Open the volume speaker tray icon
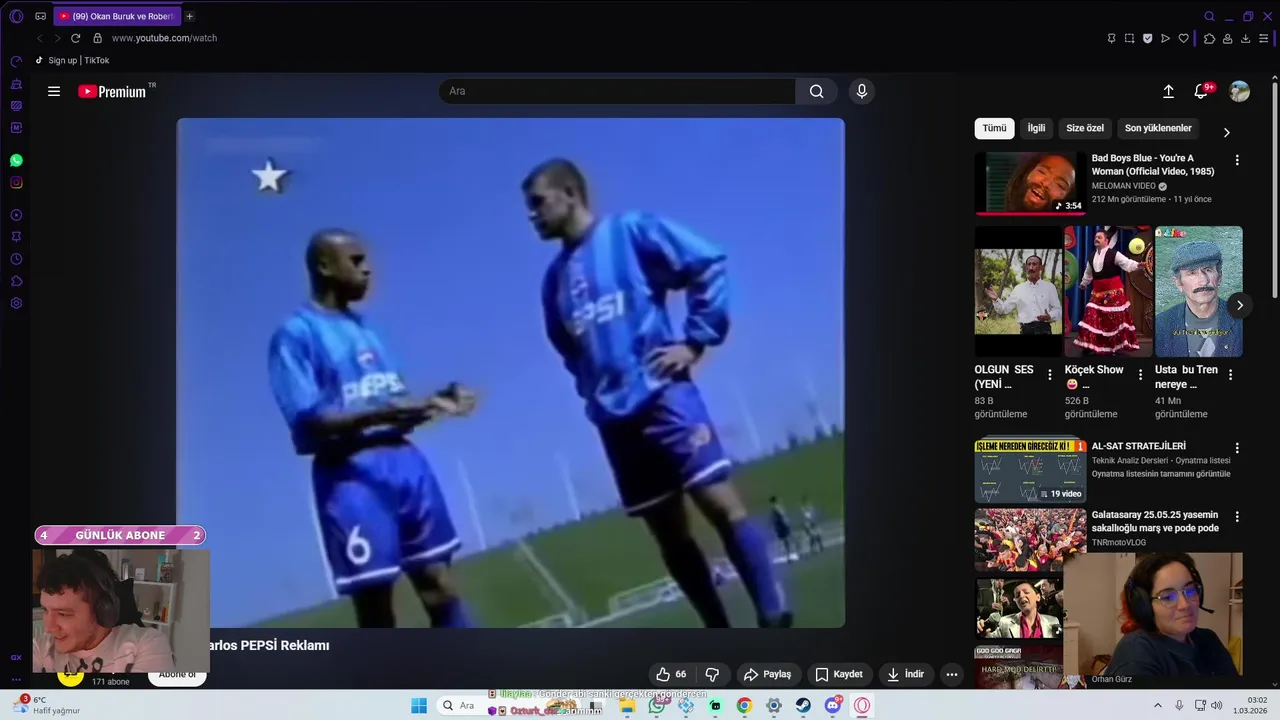The image size is (1280, 720). coord(1217,705)
